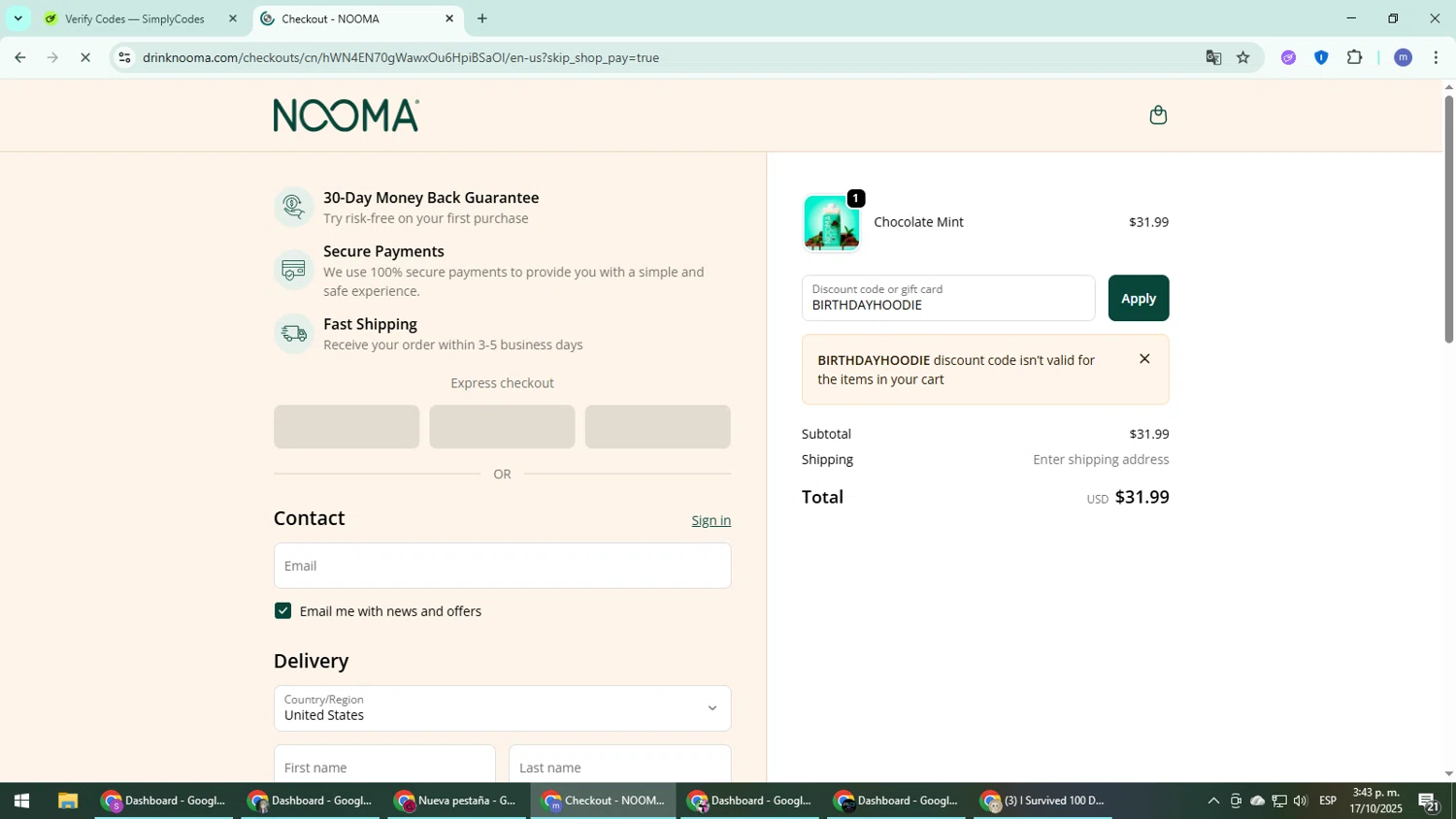Switch to Checkout - NOOM... taskbar window
The height and width of the screenshot is (819, 1456).
pyautogui.click(x=603, y=801)
